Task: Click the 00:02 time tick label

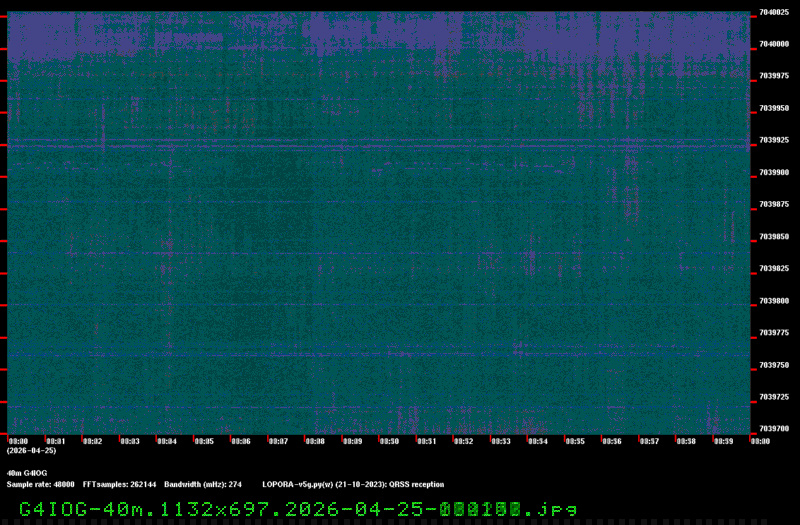Action: click(92, 441)
